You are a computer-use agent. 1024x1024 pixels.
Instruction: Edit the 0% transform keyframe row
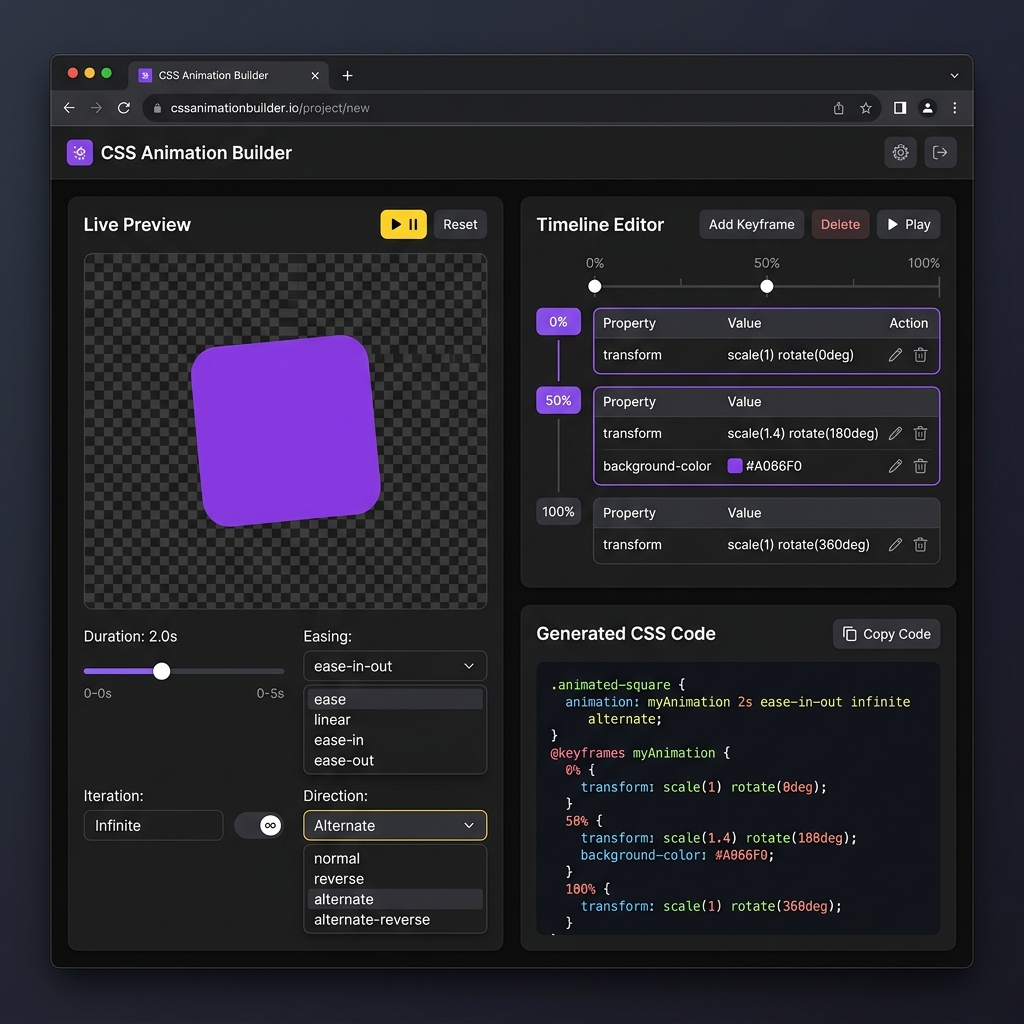(x=895, y=355)
